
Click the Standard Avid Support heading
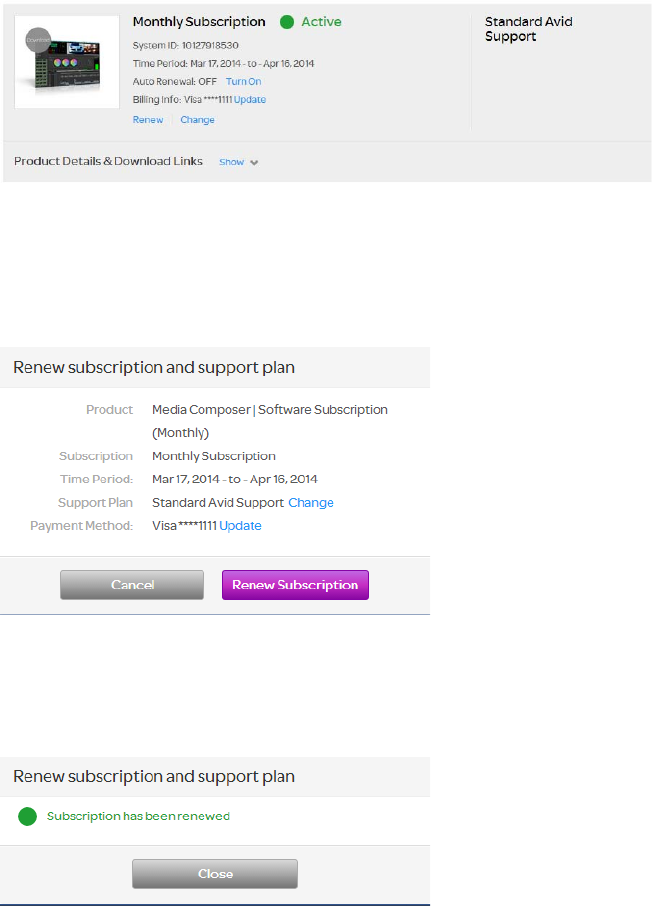click(528, 29)
